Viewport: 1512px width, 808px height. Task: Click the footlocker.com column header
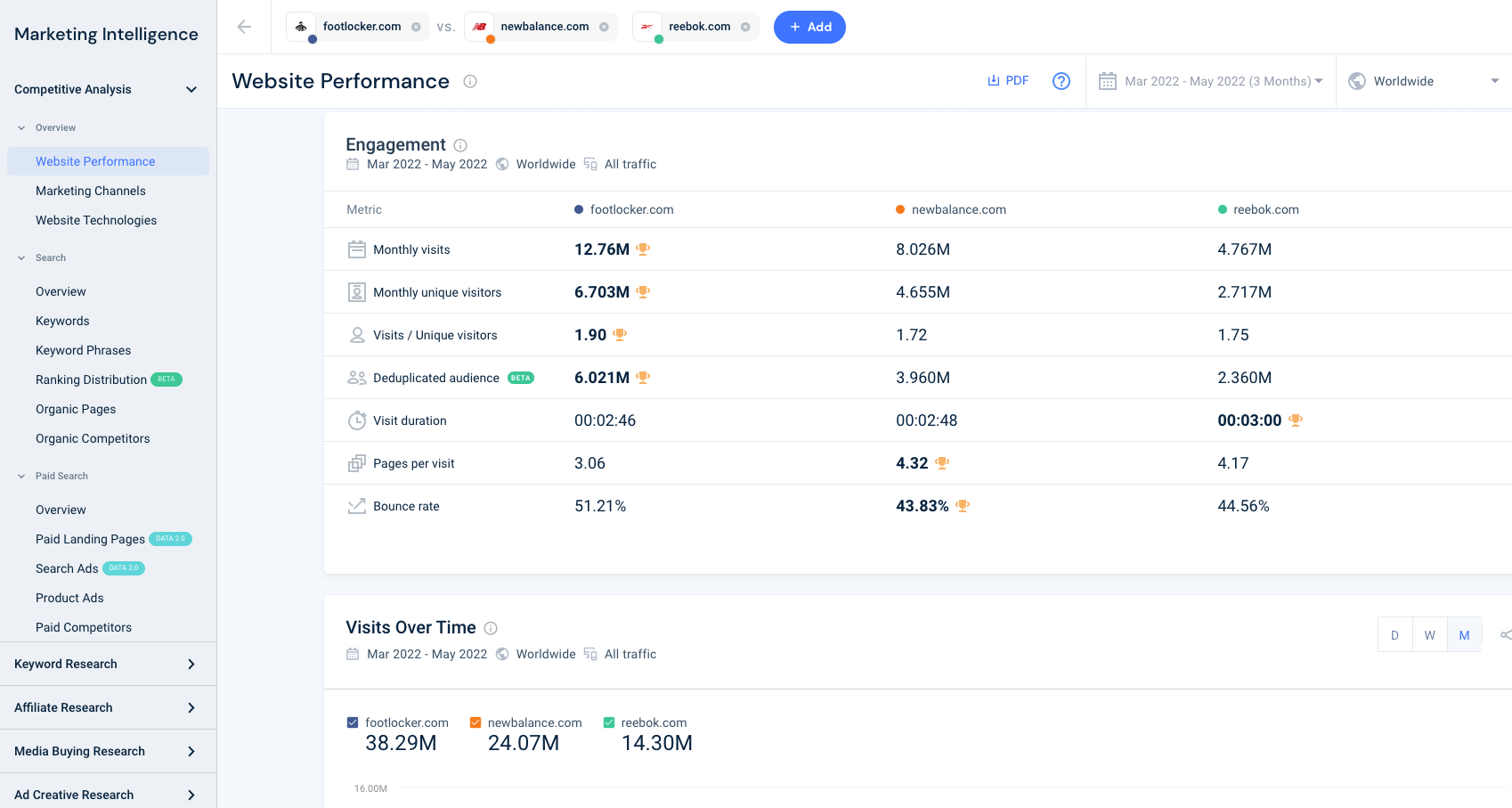coord(624,209)
